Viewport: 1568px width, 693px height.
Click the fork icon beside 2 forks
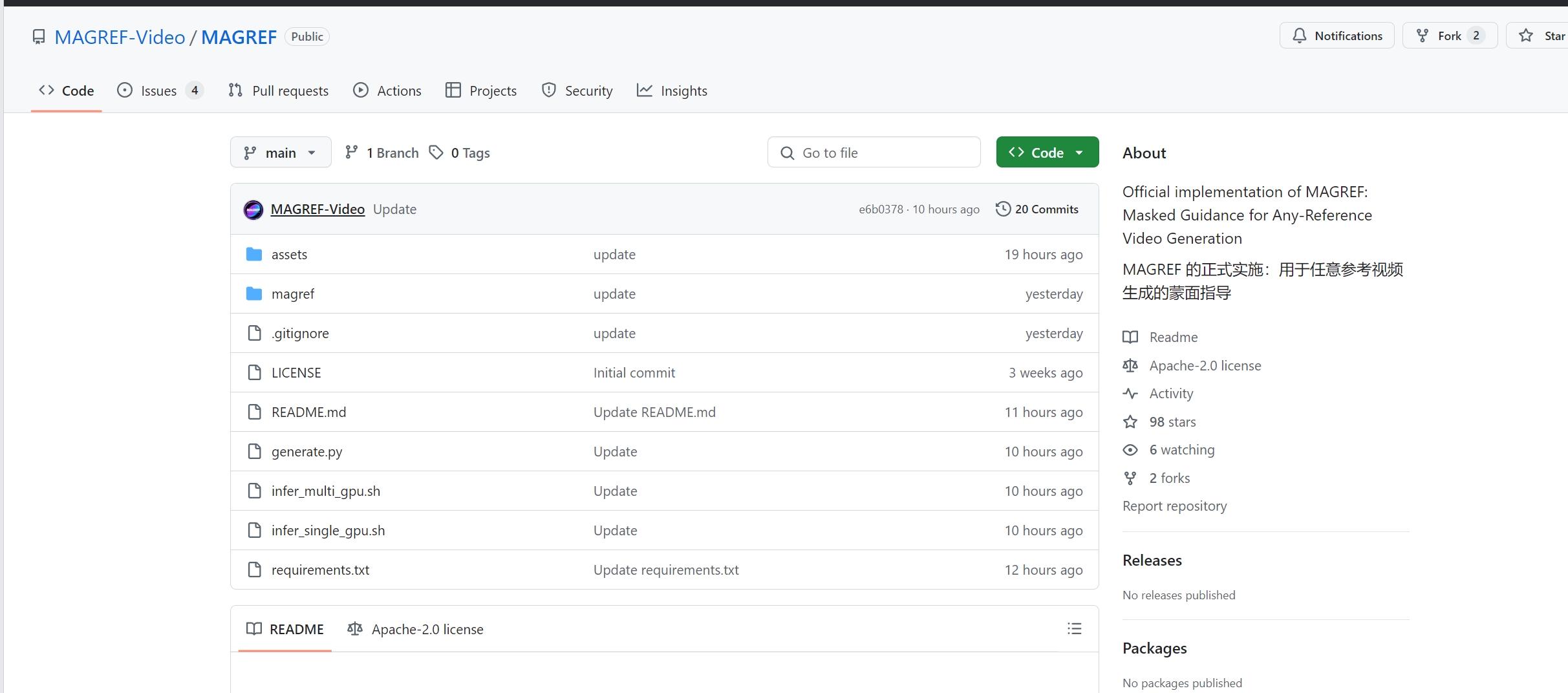coord(1130,478)
